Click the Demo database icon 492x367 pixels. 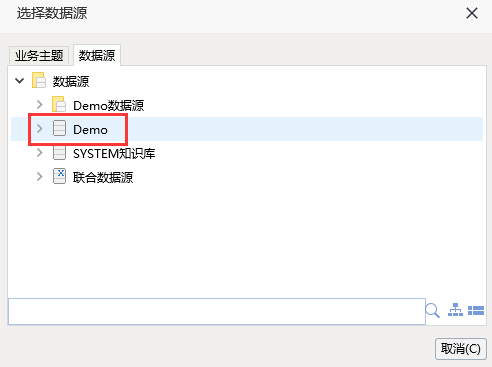pos(59,128)
